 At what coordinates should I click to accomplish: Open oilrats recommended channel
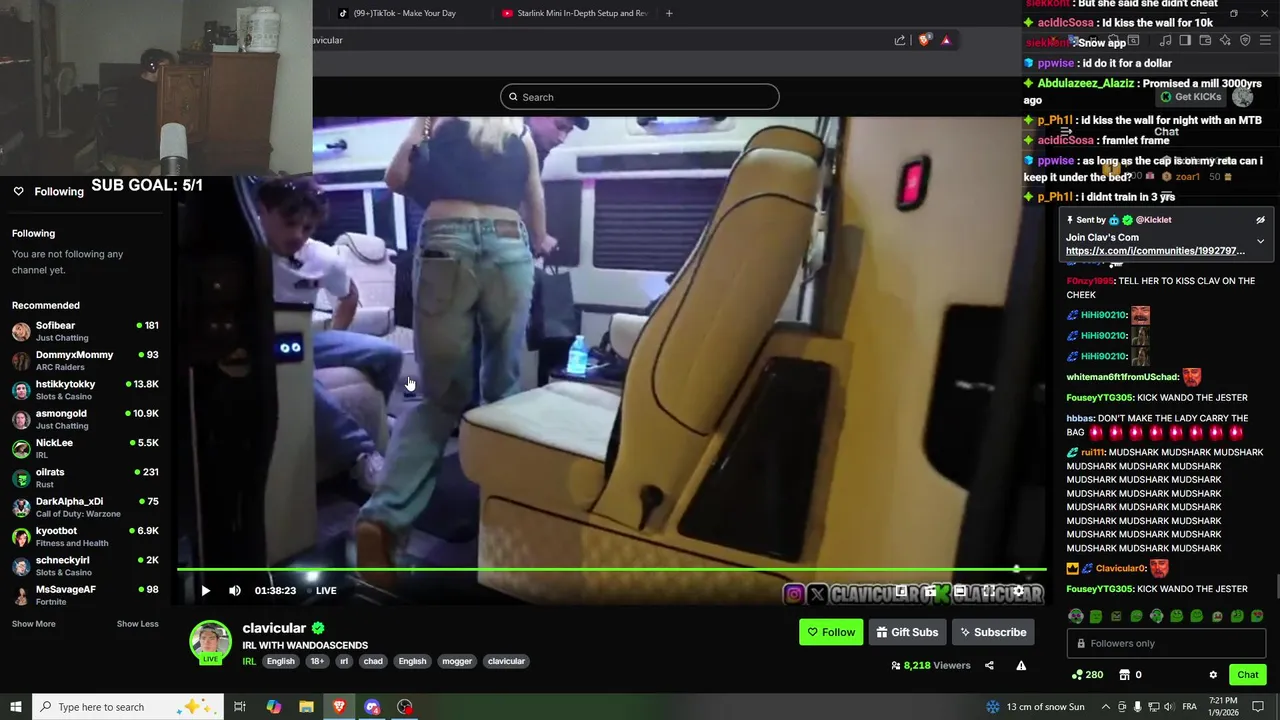(85, 478)
